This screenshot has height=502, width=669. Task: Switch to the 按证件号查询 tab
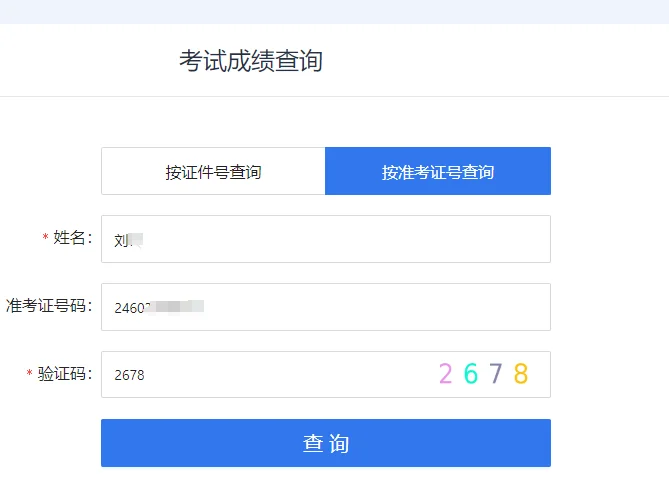click(x=213, y=172)
